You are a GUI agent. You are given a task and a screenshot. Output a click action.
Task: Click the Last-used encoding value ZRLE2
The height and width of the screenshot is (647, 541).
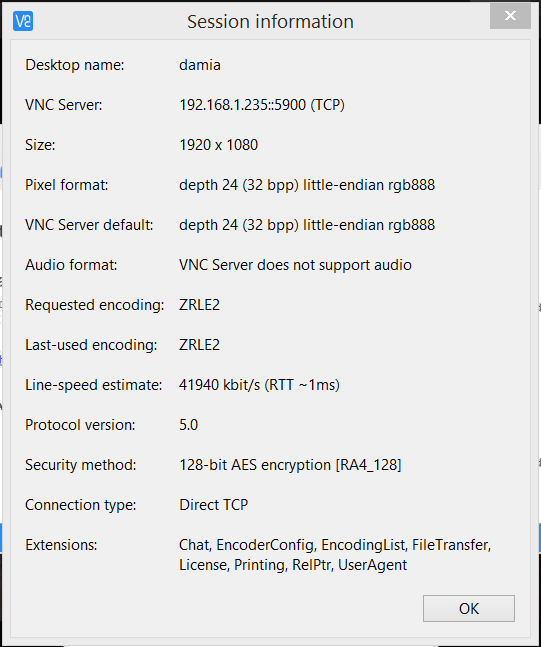point(199,345)
